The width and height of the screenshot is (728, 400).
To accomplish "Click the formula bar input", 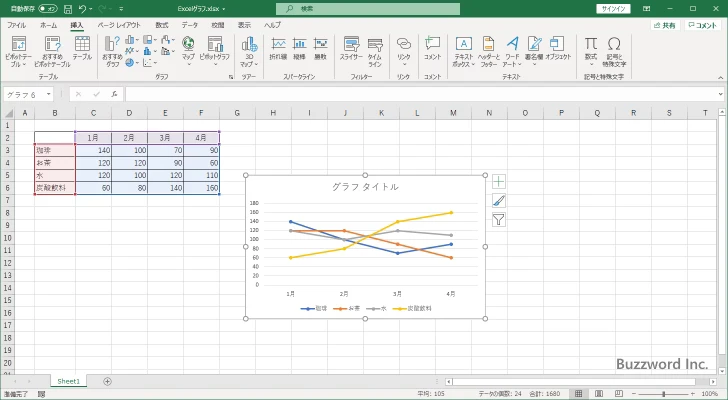I will tap(420, 94).
